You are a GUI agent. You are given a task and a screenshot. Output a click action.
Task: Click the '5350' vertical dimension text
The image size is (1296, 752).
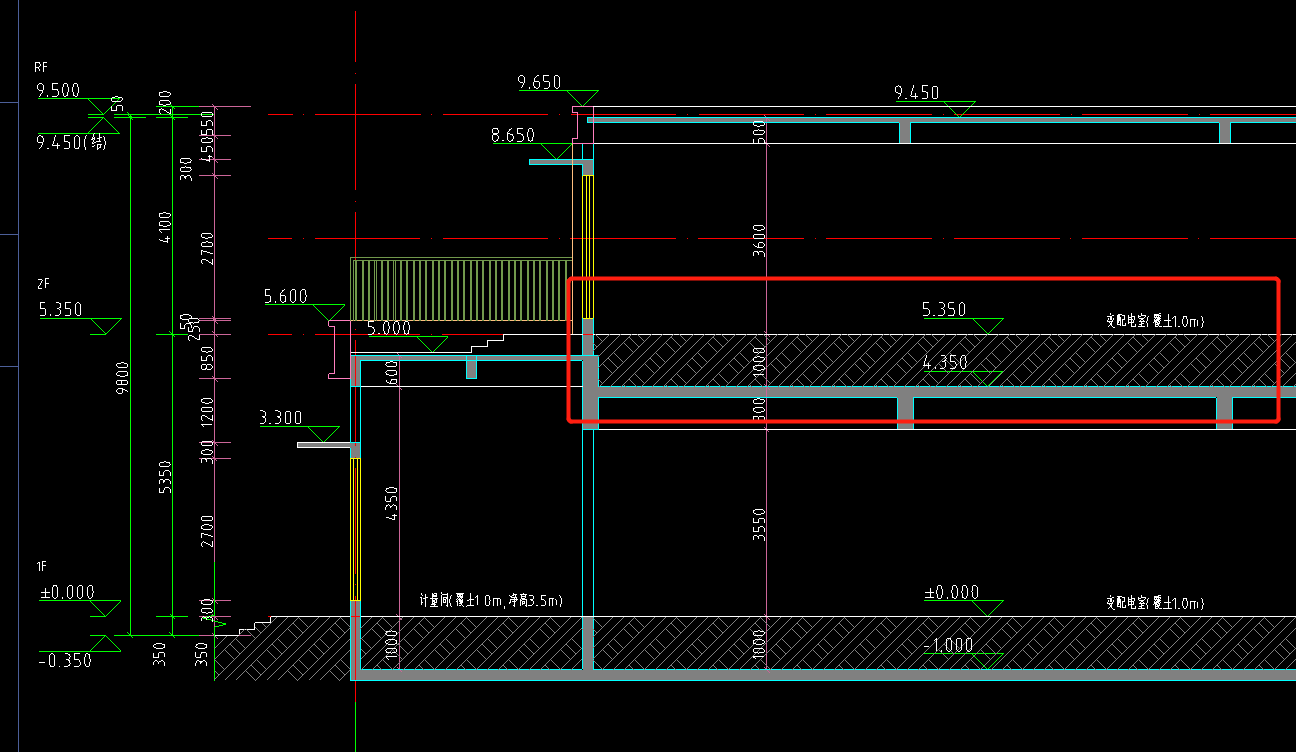coord(166,476)
